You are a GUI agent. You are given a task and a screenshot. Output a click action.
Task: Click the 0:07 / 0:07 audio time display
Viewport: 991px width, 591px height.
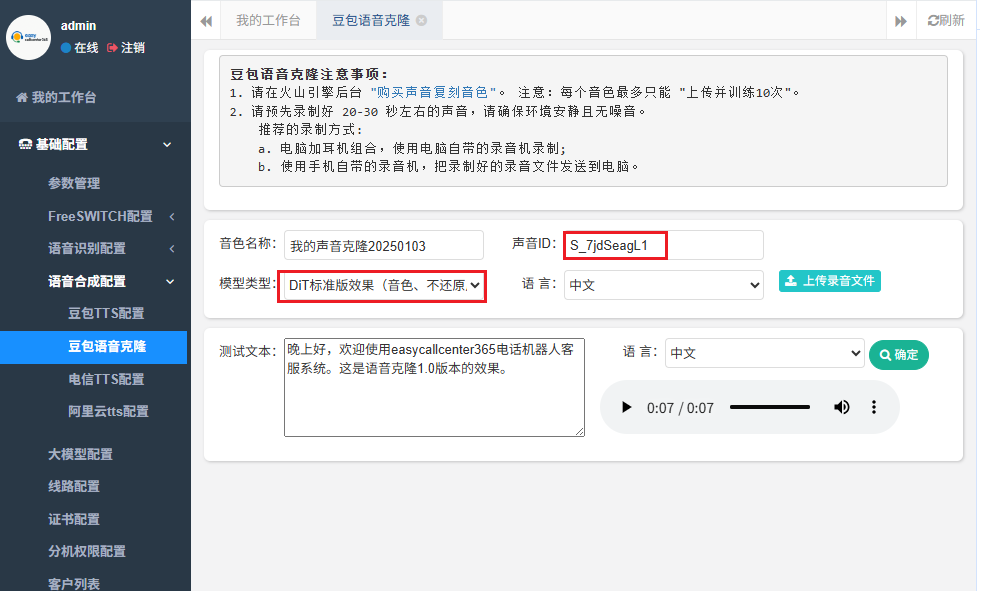pyautogui.click(x=680, y=408)
